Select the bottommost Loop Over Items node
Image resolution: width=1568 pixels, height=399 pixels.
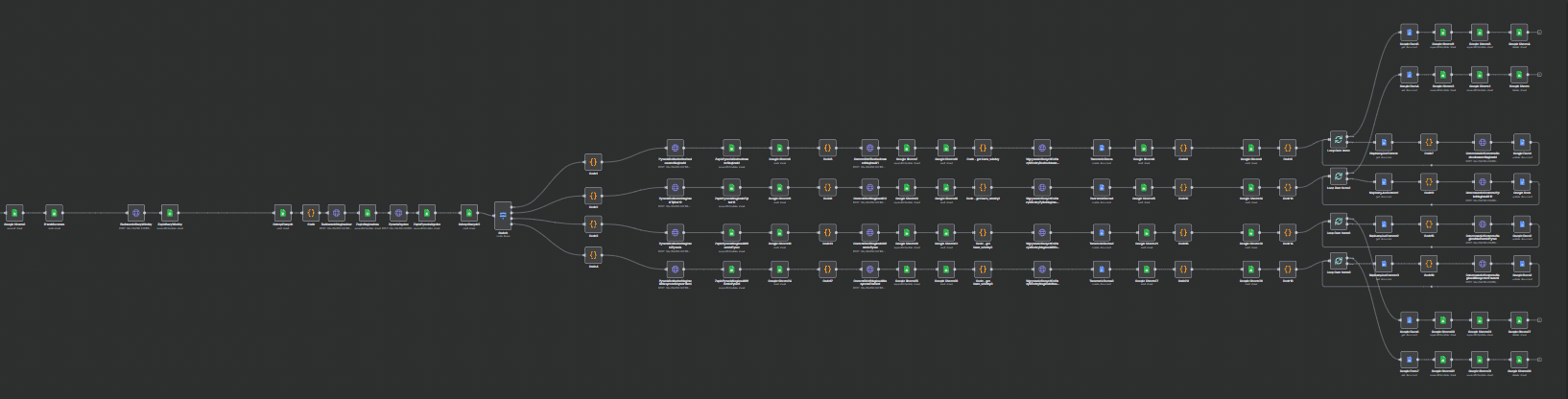1339,261
